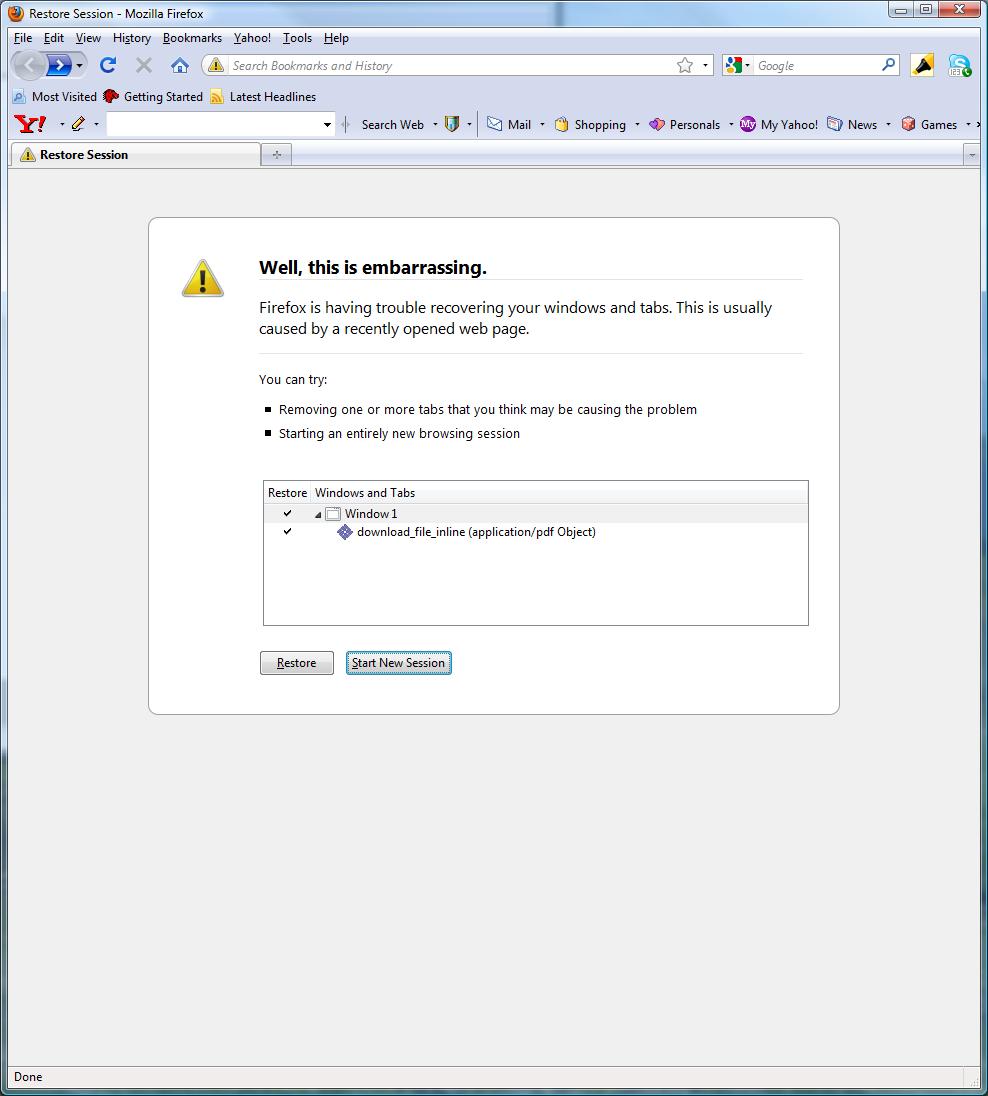Click the Reload page icon

[108, 65]
